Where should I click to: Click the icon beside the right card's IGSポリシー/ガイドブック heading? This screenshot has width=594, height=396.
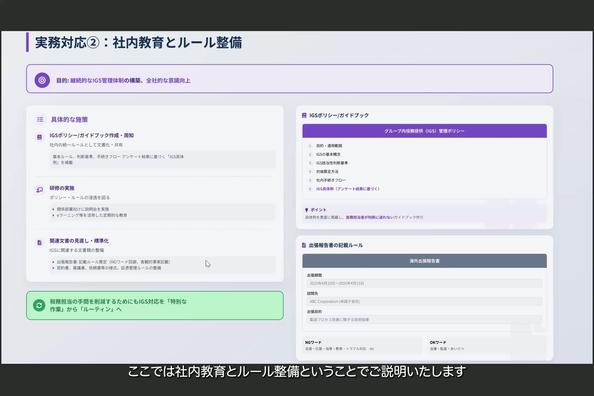pyautogui.click(x=304, y=115)
